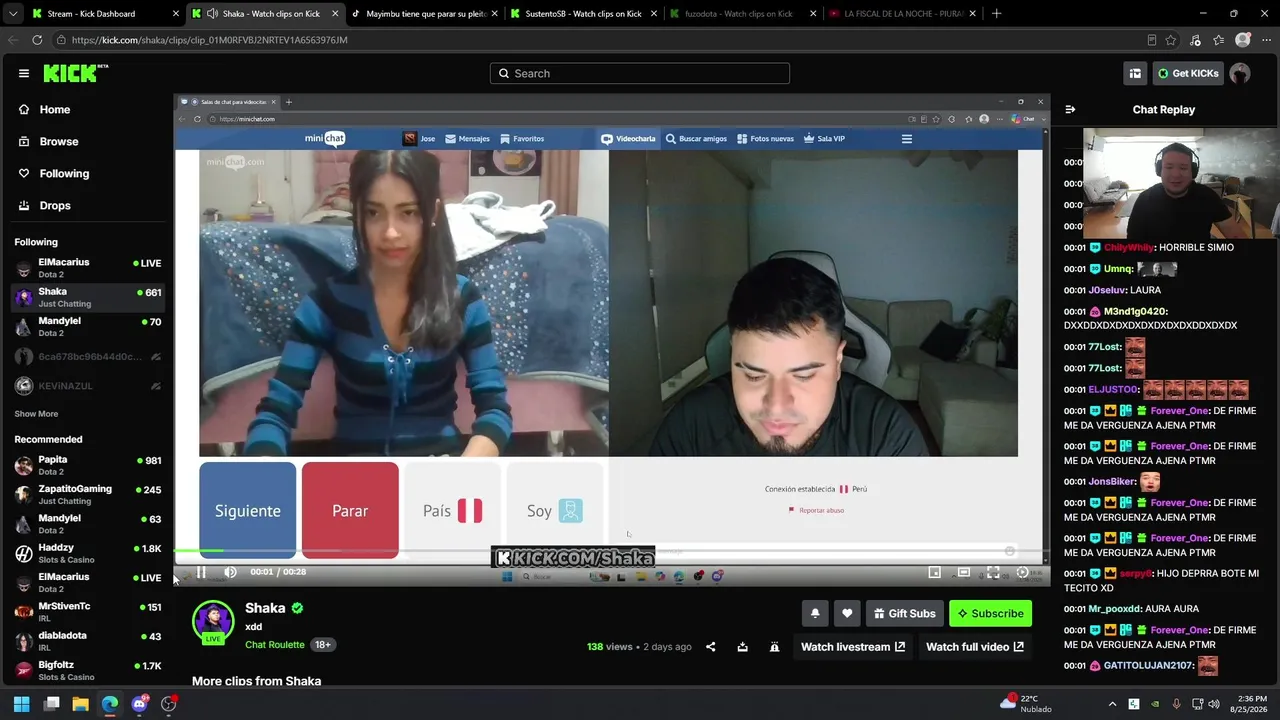
Task: Open the diabladota recommended channel
Action: pyautogui.click(x=88, y=641)
